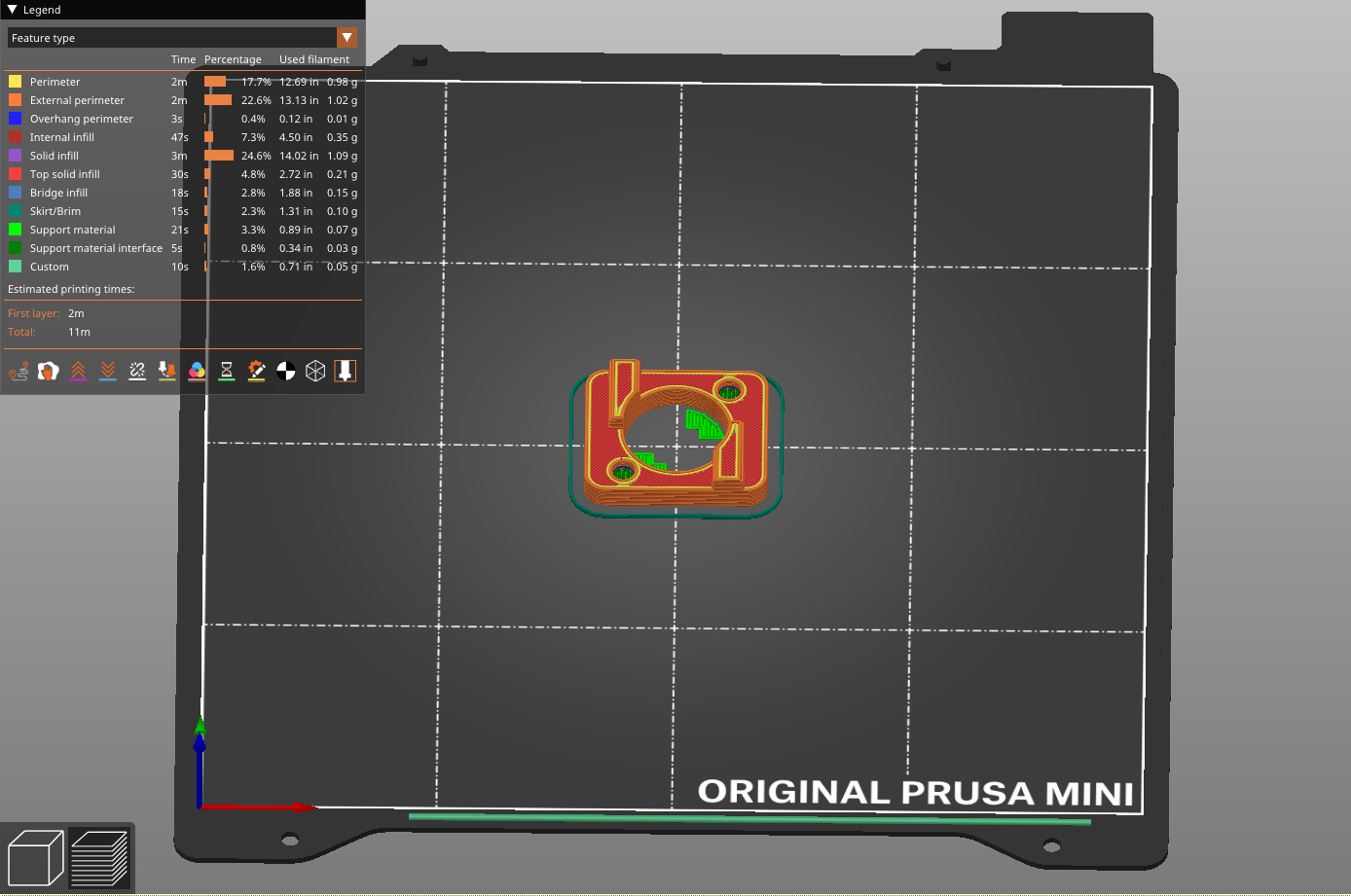Toggle color changes icon
This screenshot has width=1351, height=896.
pos(197,371)
